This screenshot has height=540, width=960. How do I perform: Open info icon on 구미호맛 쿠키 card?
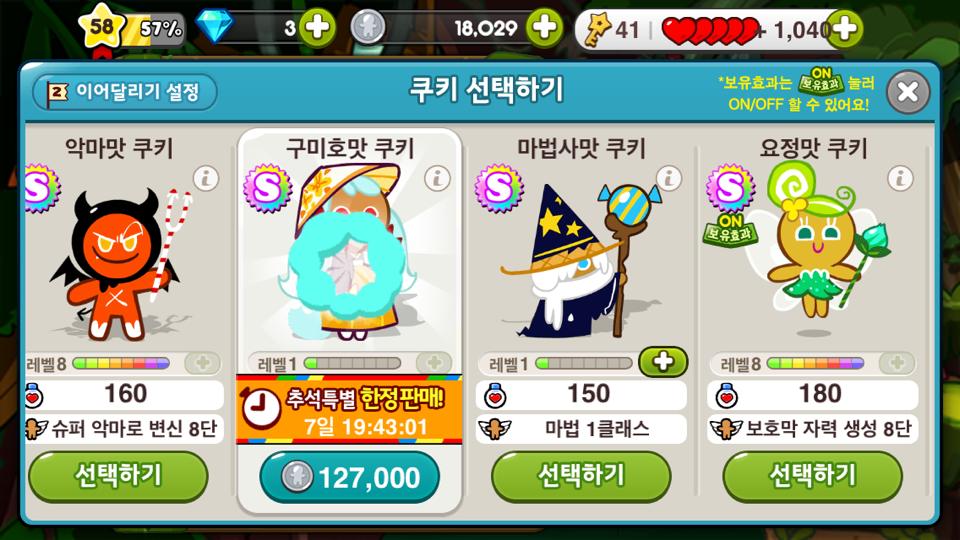[437, 178]
